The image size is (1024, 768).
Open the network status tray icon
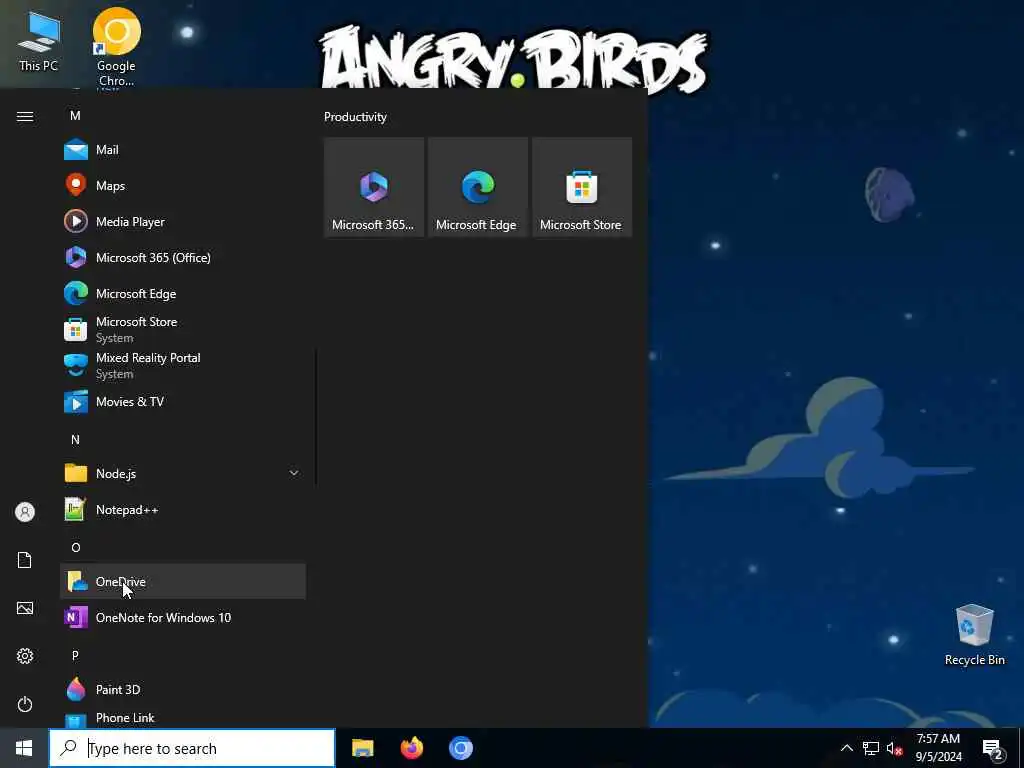coord(871,748)
